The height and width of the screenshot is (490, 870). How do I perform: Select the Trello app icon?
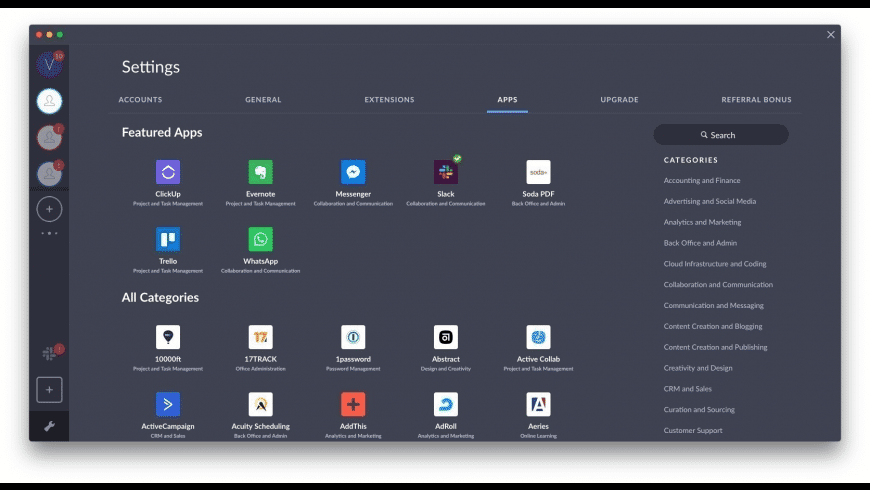point(168,239)
